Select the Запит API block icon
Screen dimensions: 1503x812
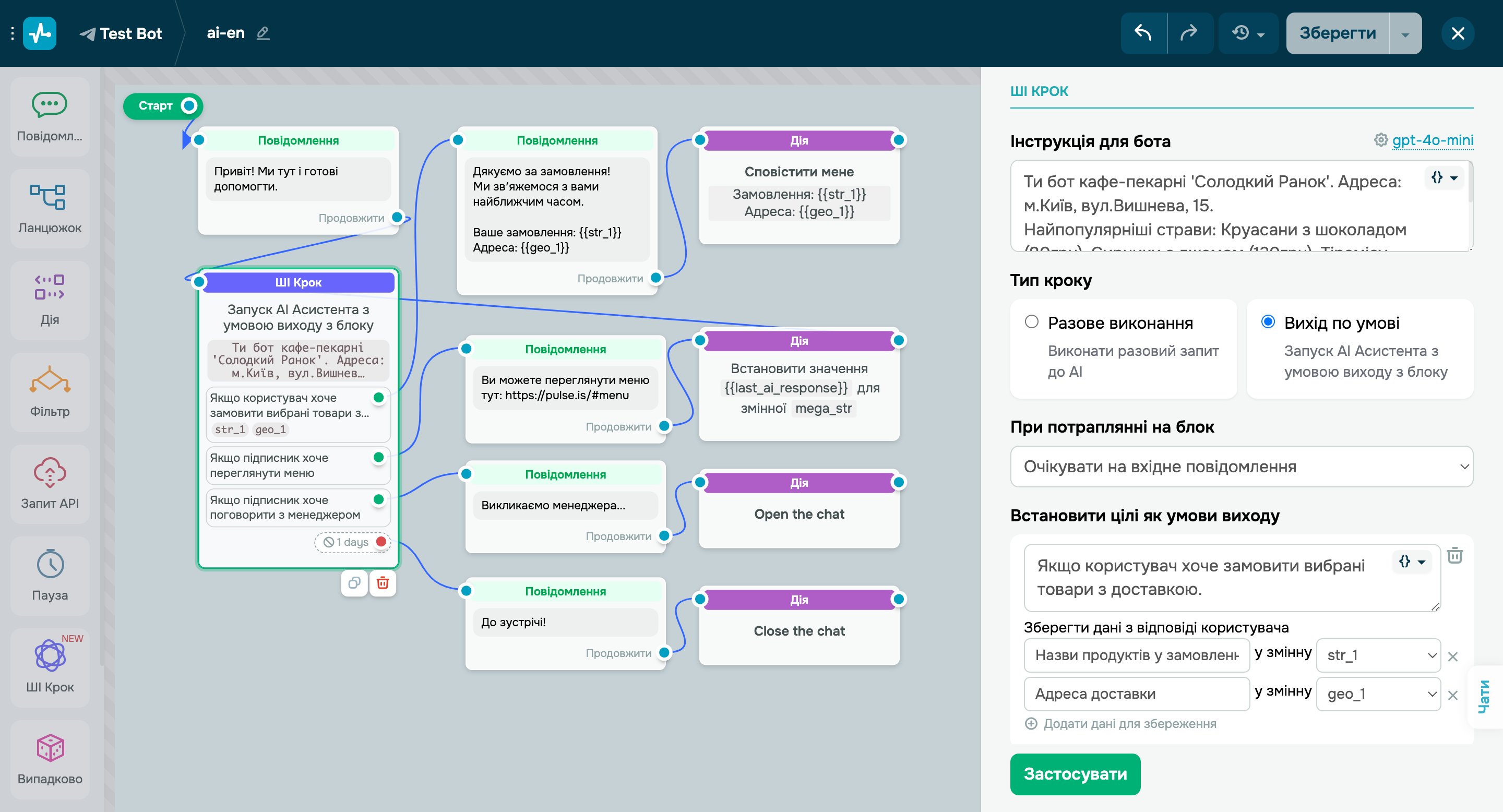(x=50, y=472)
